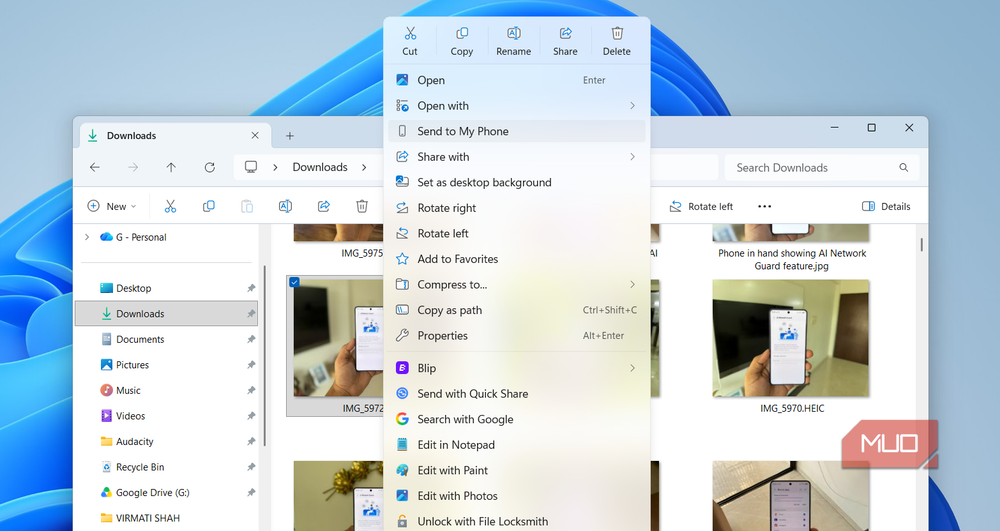1000x531 pixels.
Task: Open the See more three-dots menu
Action: coord(765,206)
